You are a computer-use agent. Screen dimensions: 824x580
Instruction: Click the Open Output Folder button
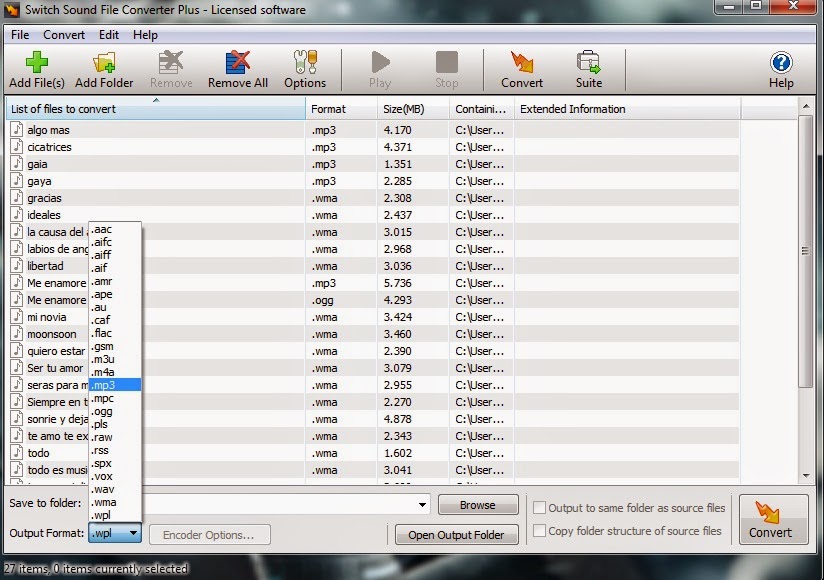[456, 535]
